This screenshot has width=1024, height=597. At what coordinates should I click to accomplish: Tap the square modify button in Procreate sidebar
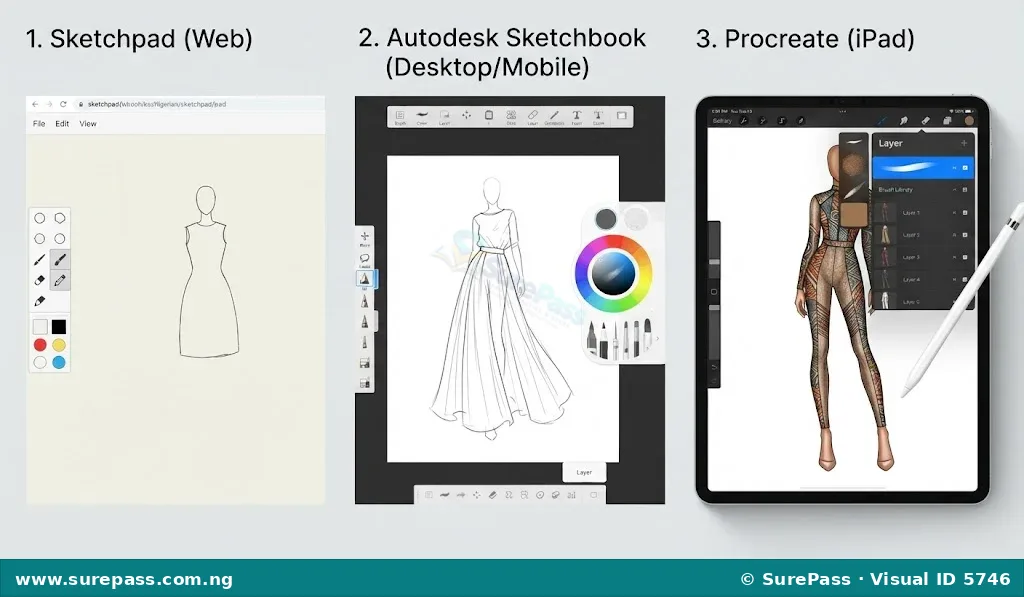[714, 292]
